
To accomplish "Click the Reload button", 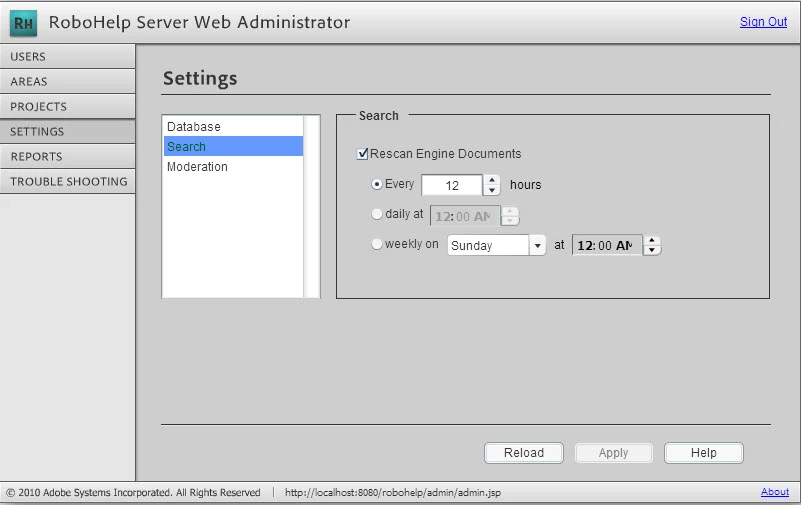I will click(524, 453).
